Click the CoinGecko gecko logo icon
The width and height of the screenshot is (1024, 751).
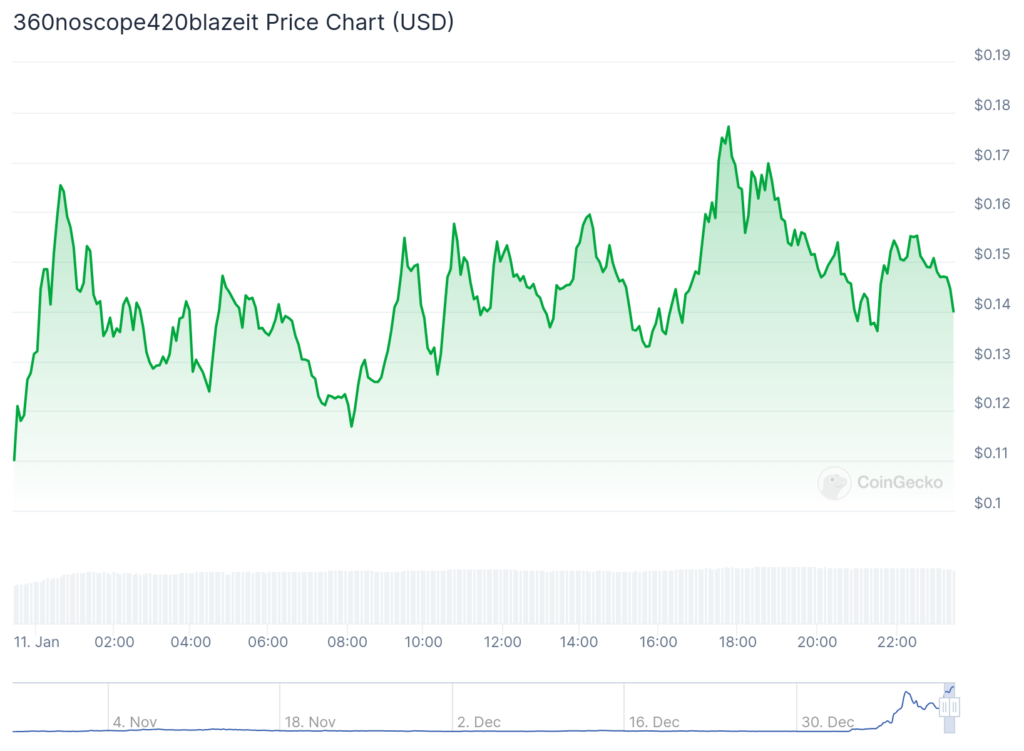point(834,483)
